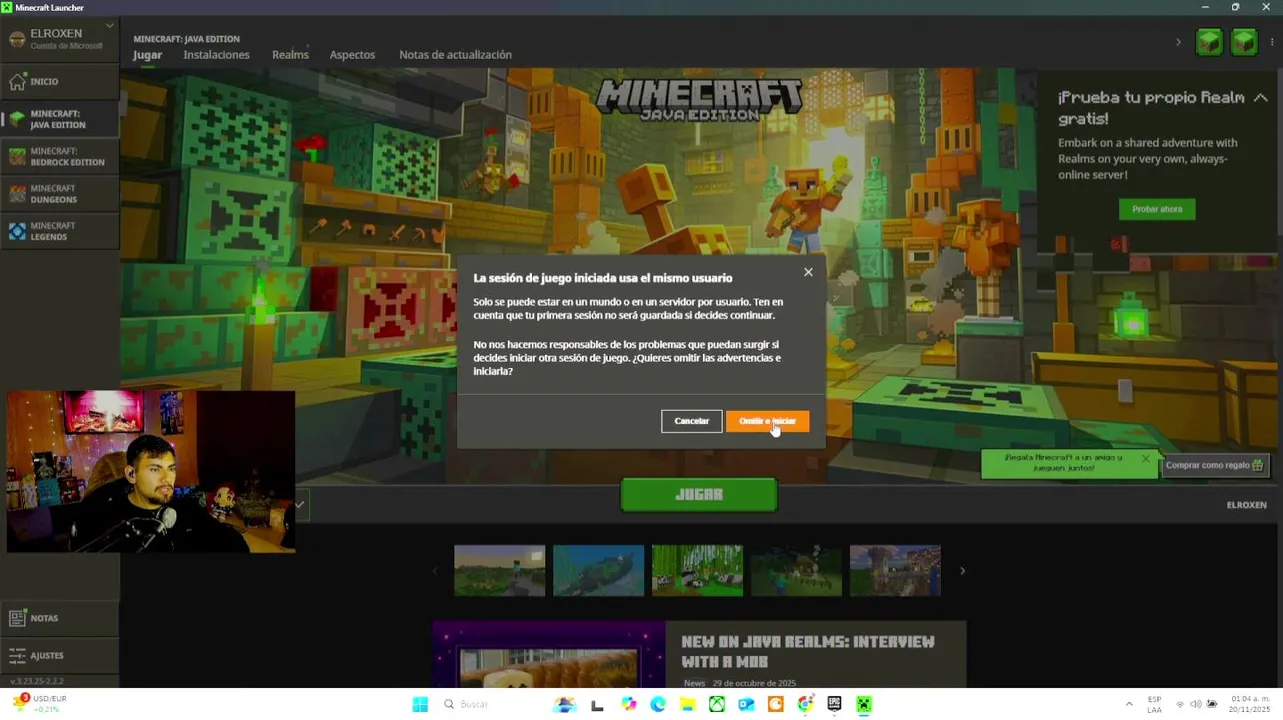Screen dimensions: 1283x720
Task: Click the Minecraft Launcher taskbar icon
Action: [x=864, y=704]
